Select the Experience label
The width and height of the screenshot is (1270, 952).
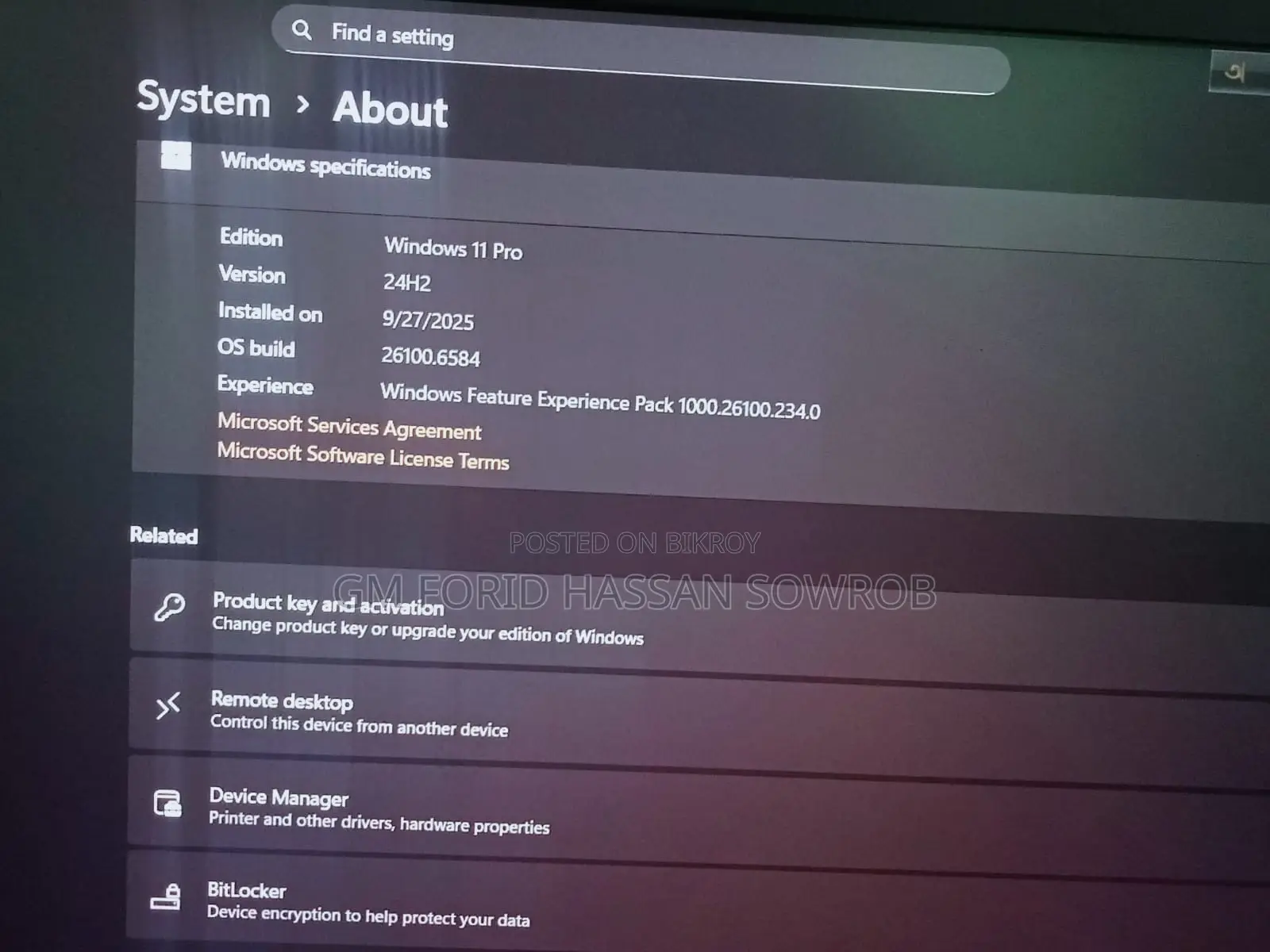[265, 386]
